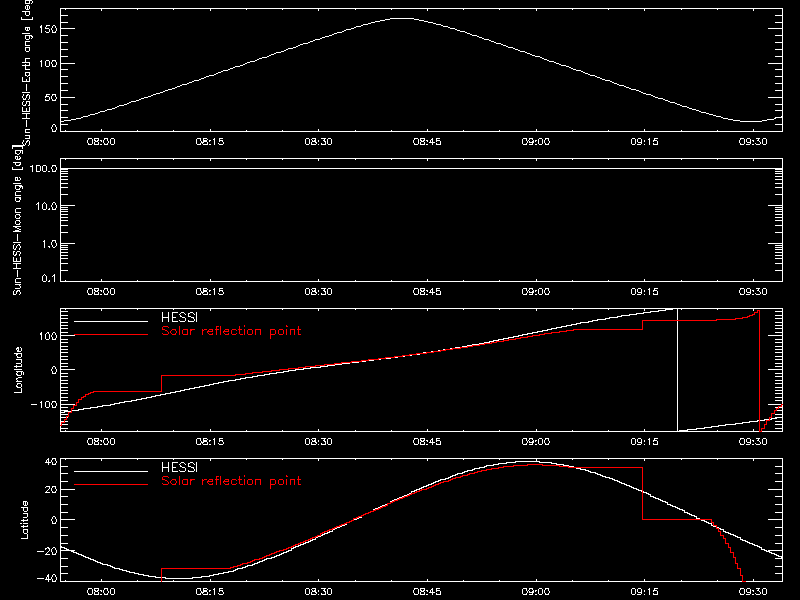
Task: Click red legend line in Longitude plot
Action: pos(111,335)
